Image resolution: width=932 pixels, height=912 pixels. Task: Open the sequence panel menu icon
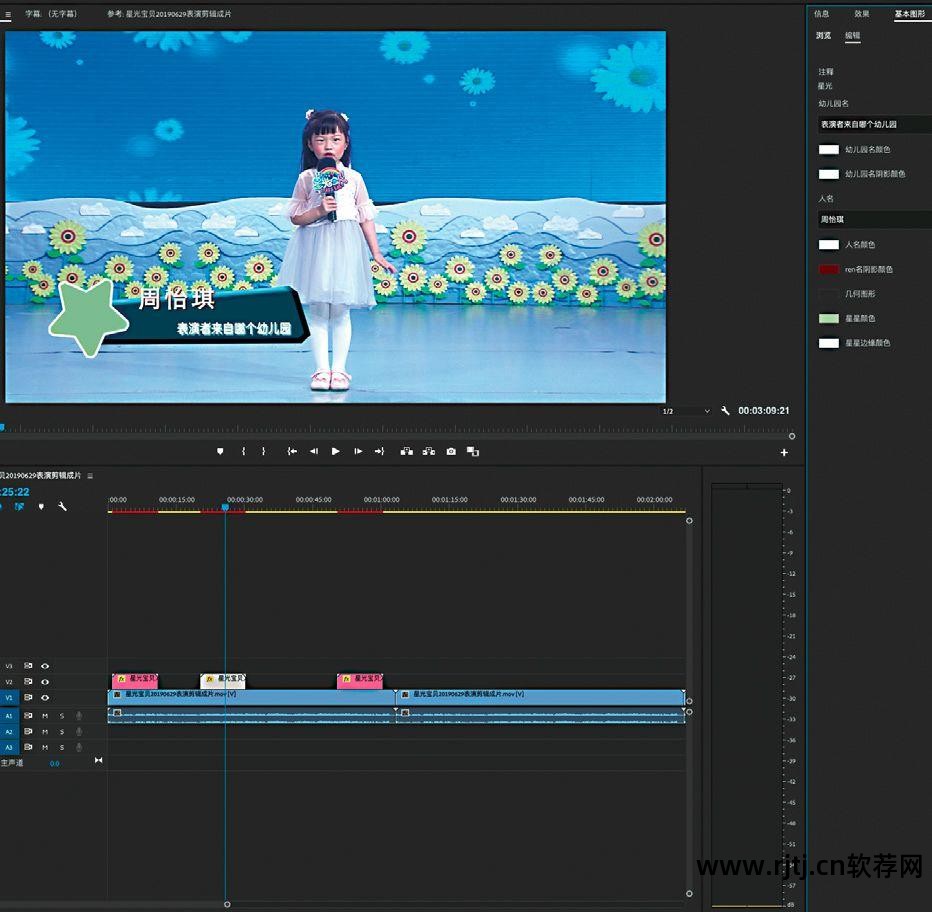click(90, 475)
